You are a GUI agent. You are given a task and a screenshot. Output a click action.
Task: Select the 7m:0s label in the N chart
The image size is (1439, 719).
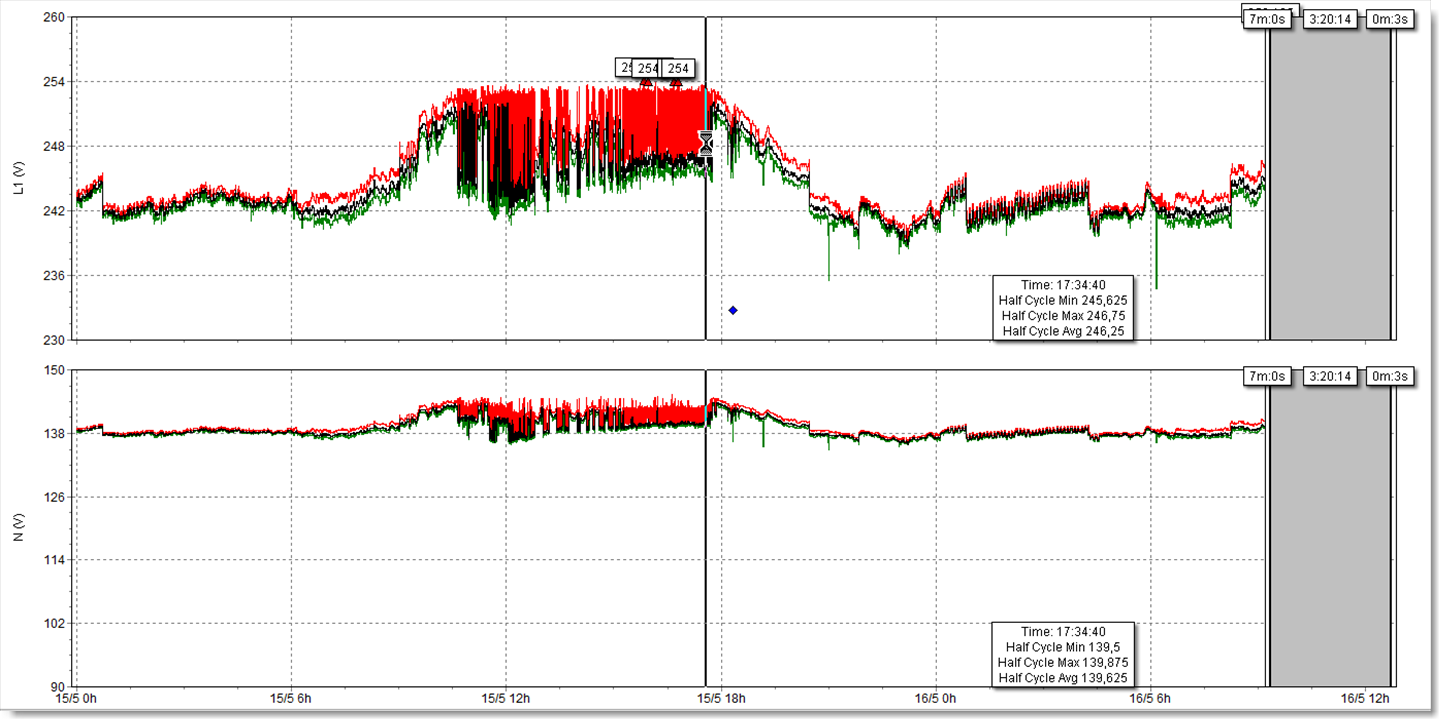[1270, 376]
